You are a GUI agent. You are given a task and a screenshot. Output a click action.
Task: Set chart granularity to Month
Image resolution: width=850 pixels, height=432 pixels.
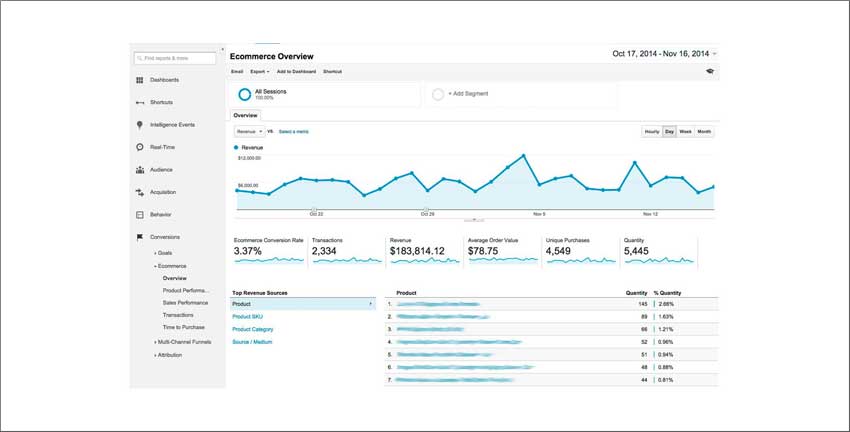[704, 132]
